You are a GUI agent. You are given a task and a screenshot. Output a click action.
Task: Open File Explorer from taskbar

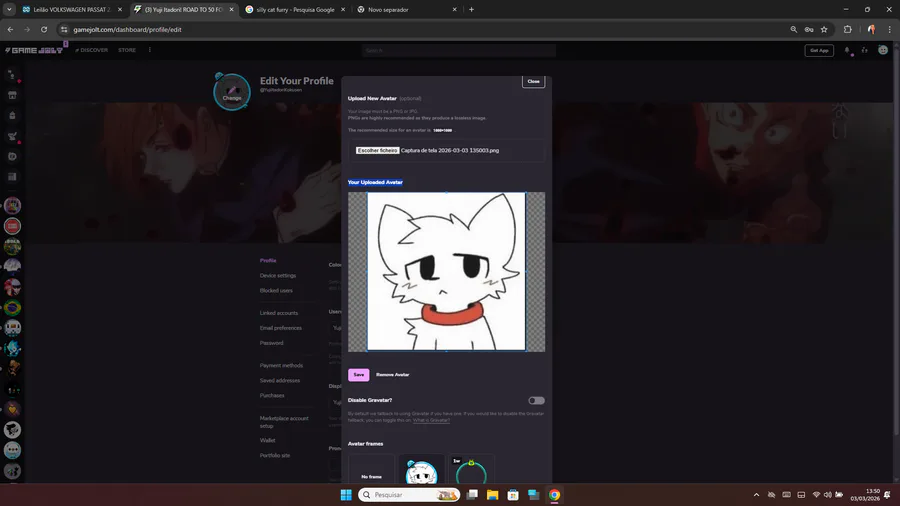(492, 495)
